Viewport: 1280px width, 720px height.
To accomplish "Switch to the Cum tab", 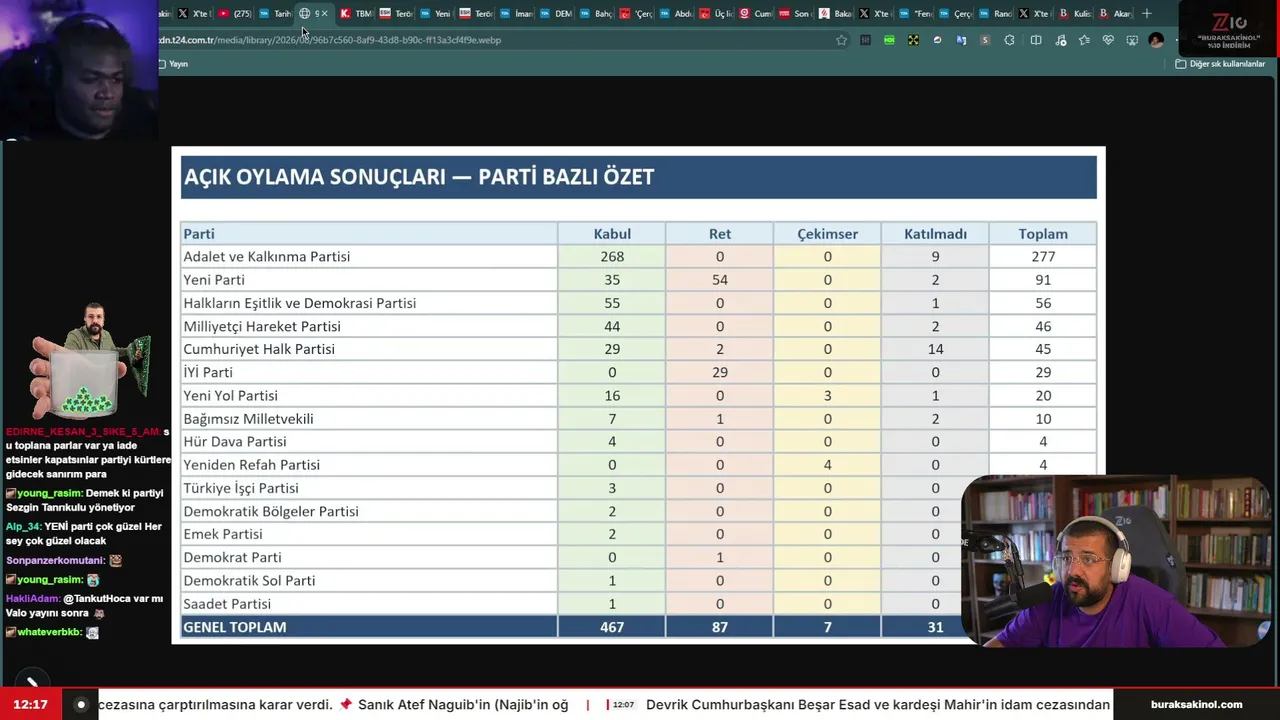I will click(x=755, y=13).
